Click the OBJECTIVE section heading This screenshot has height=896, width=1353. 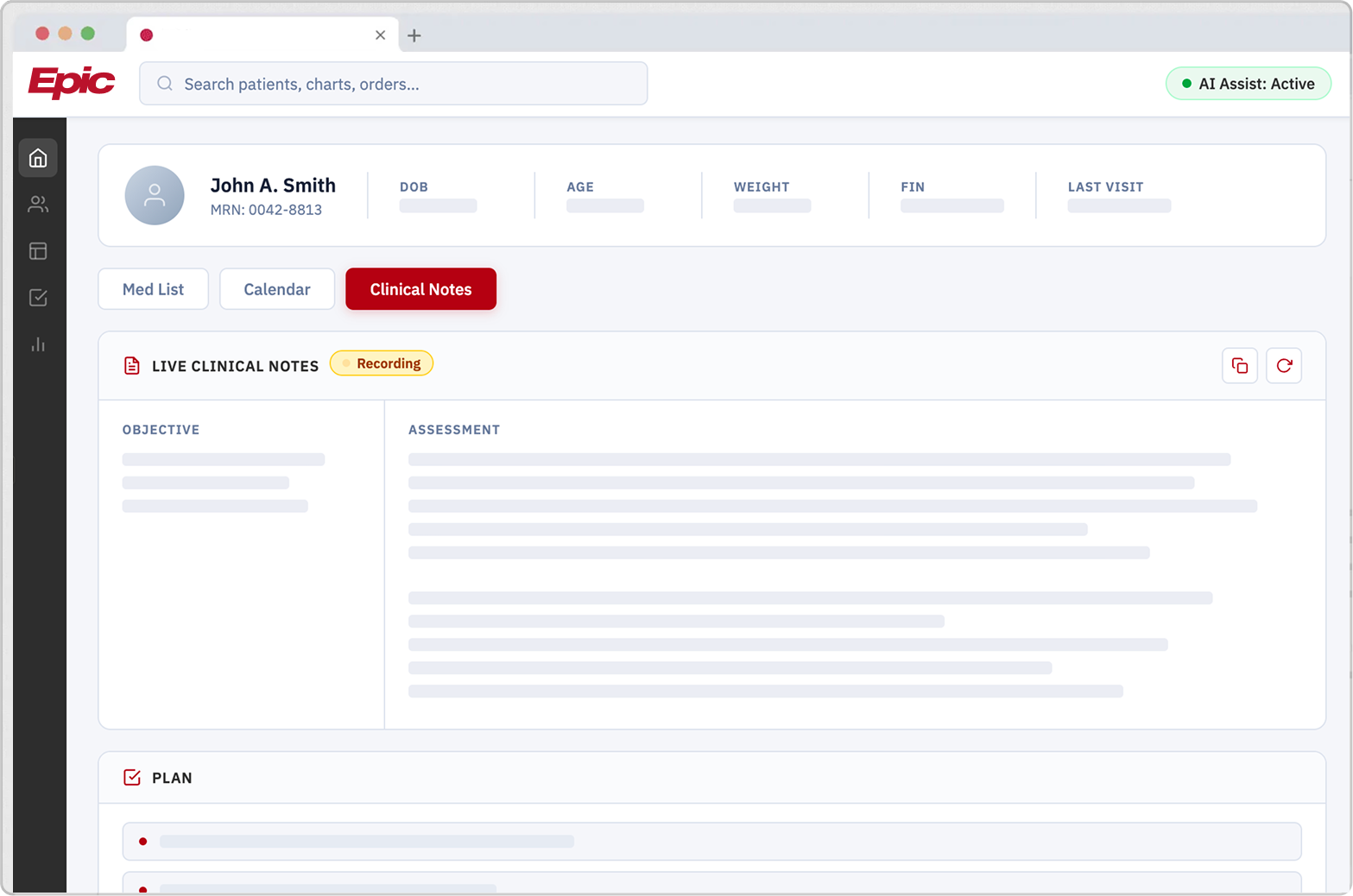tap(161, 430)
